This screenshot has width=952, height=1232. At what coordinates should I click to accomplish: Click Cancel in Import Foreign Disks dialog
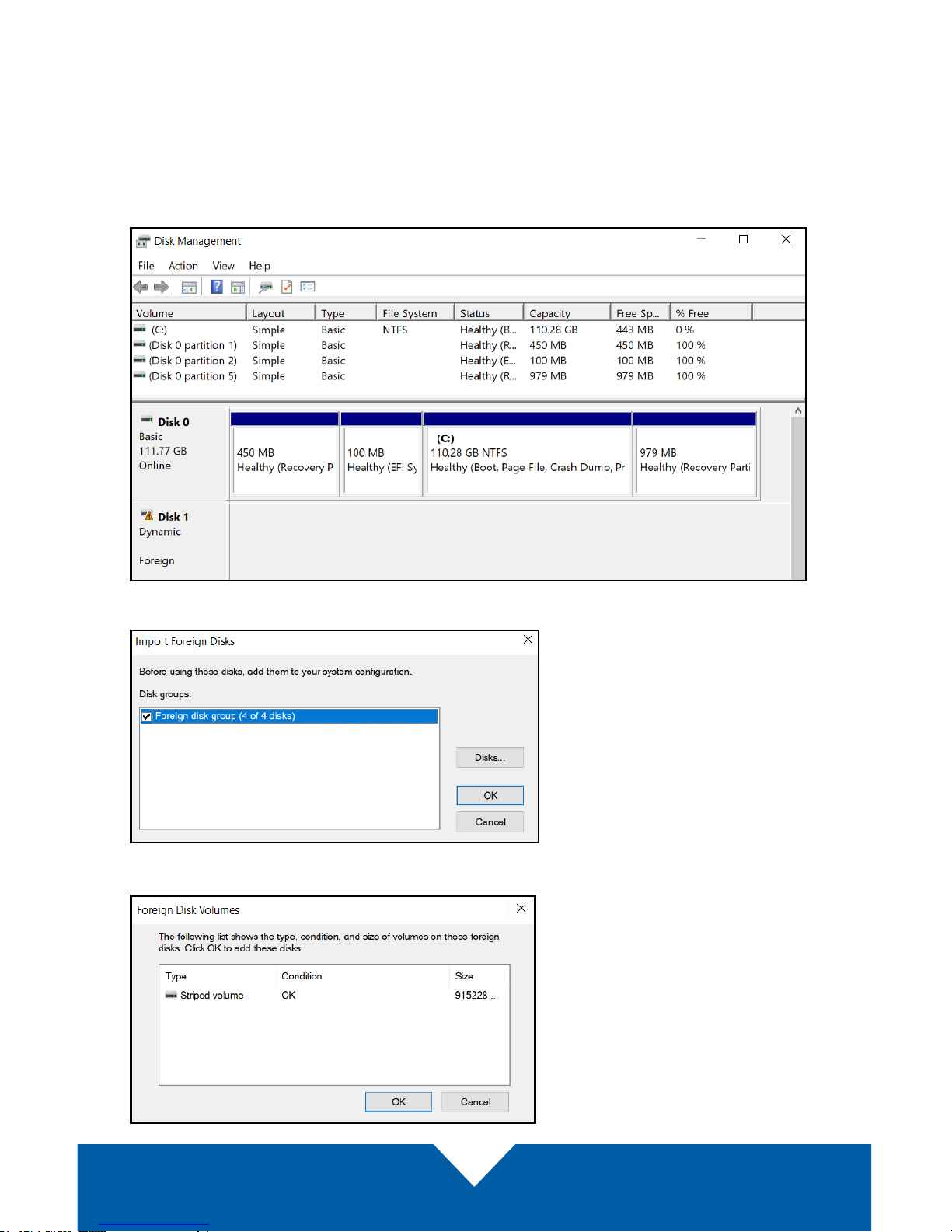coord(490,822)
